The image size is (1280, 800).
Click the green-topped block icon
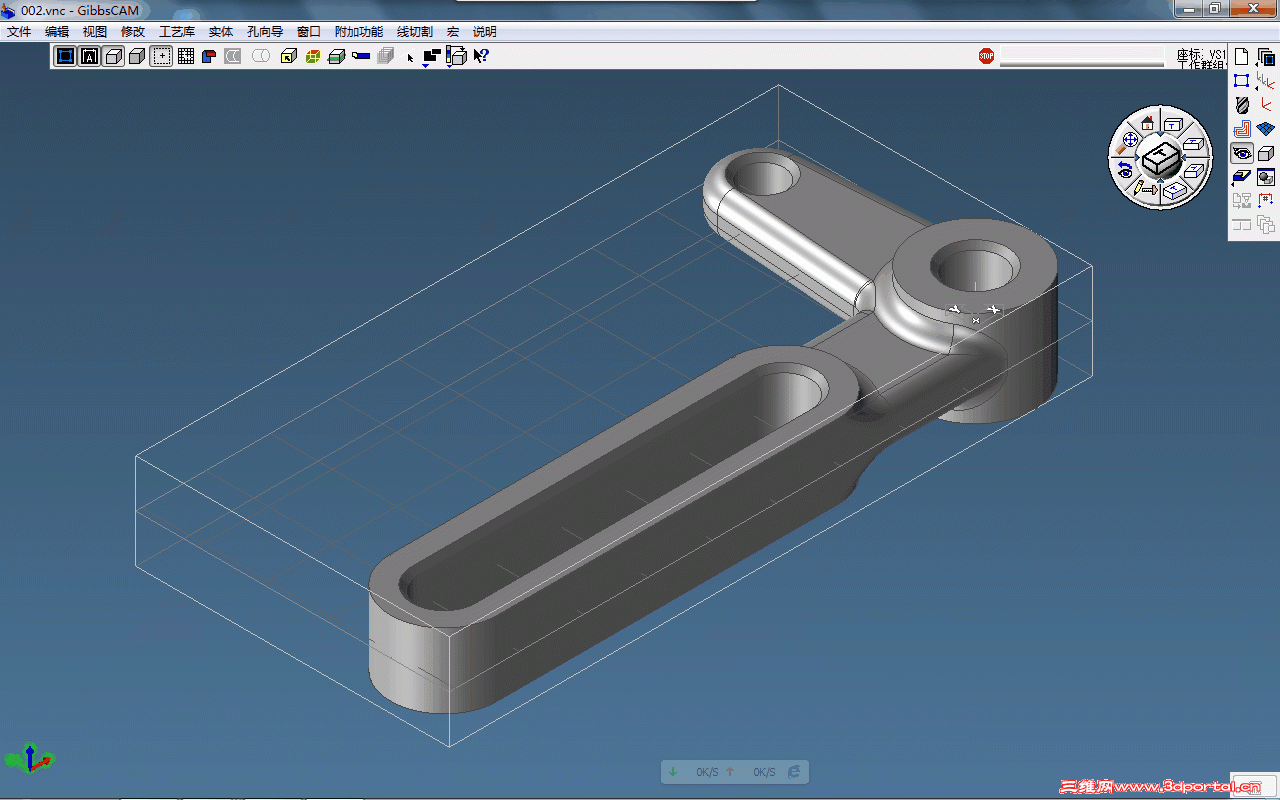pyautogui.click(x=337, y=56)
